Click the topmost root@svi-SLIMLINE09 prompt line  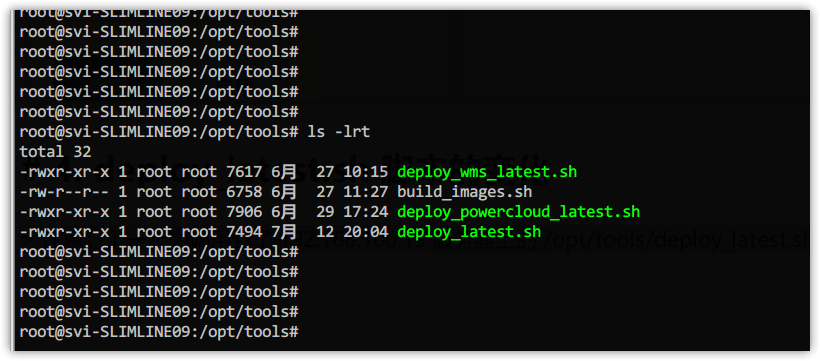tap(158, 13)
